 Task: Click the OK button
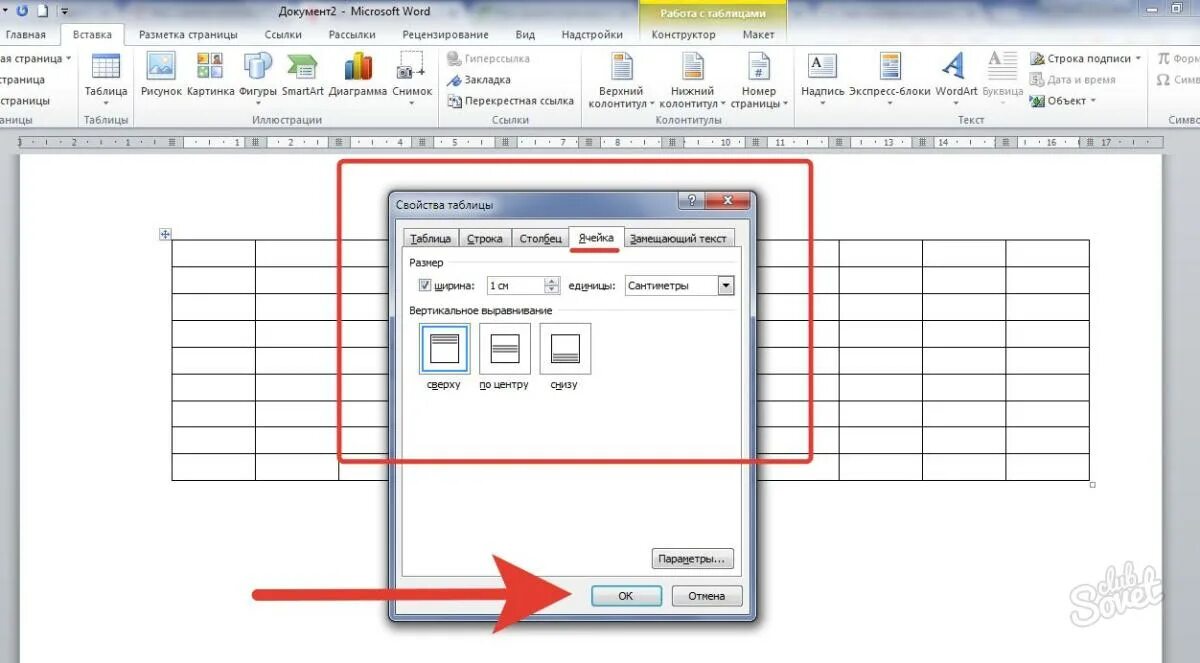pyautogui.click(x=626, y=596)
